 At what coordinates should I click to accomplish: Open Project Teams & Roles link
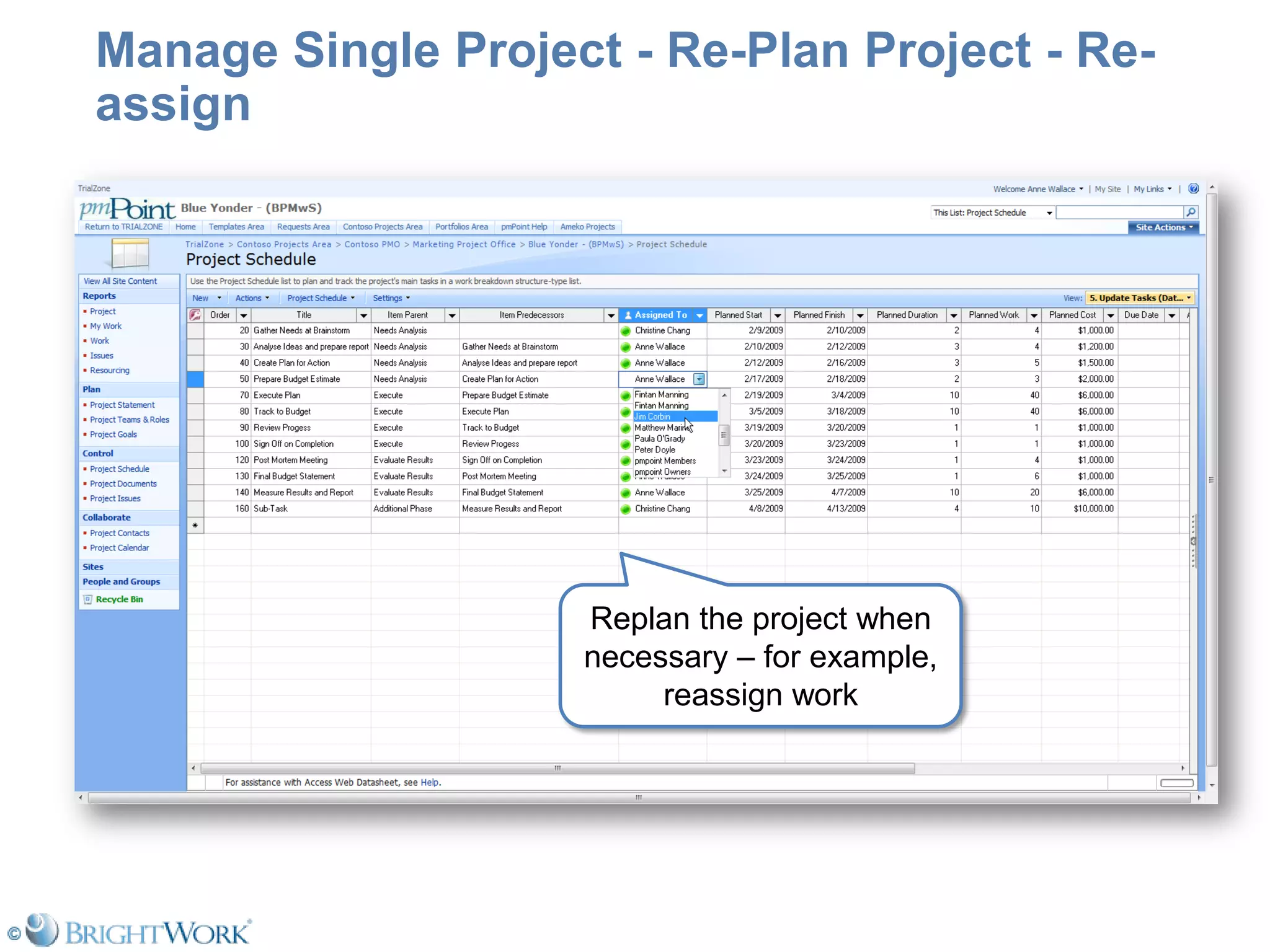(x=130, y=420)
